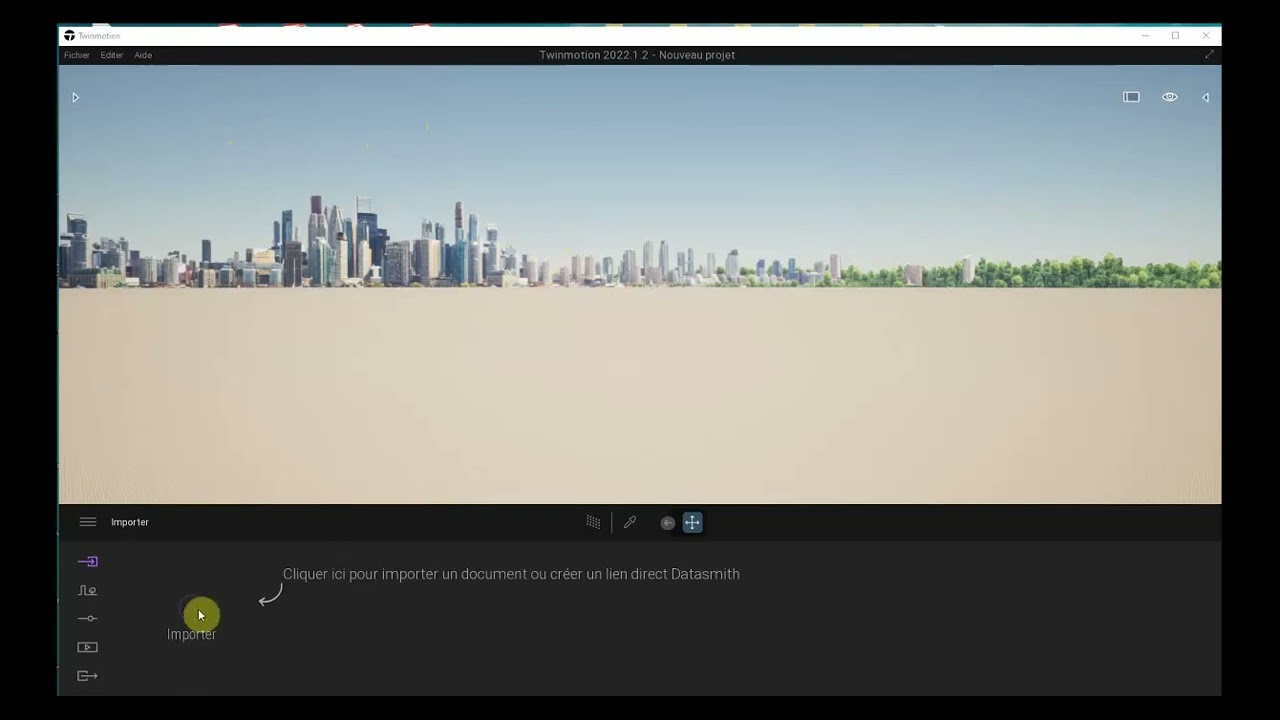The height and width of the screenshot is (720, 1280).
Task: Click the Importer breadcrumb label
Action: tap(130, 522)
